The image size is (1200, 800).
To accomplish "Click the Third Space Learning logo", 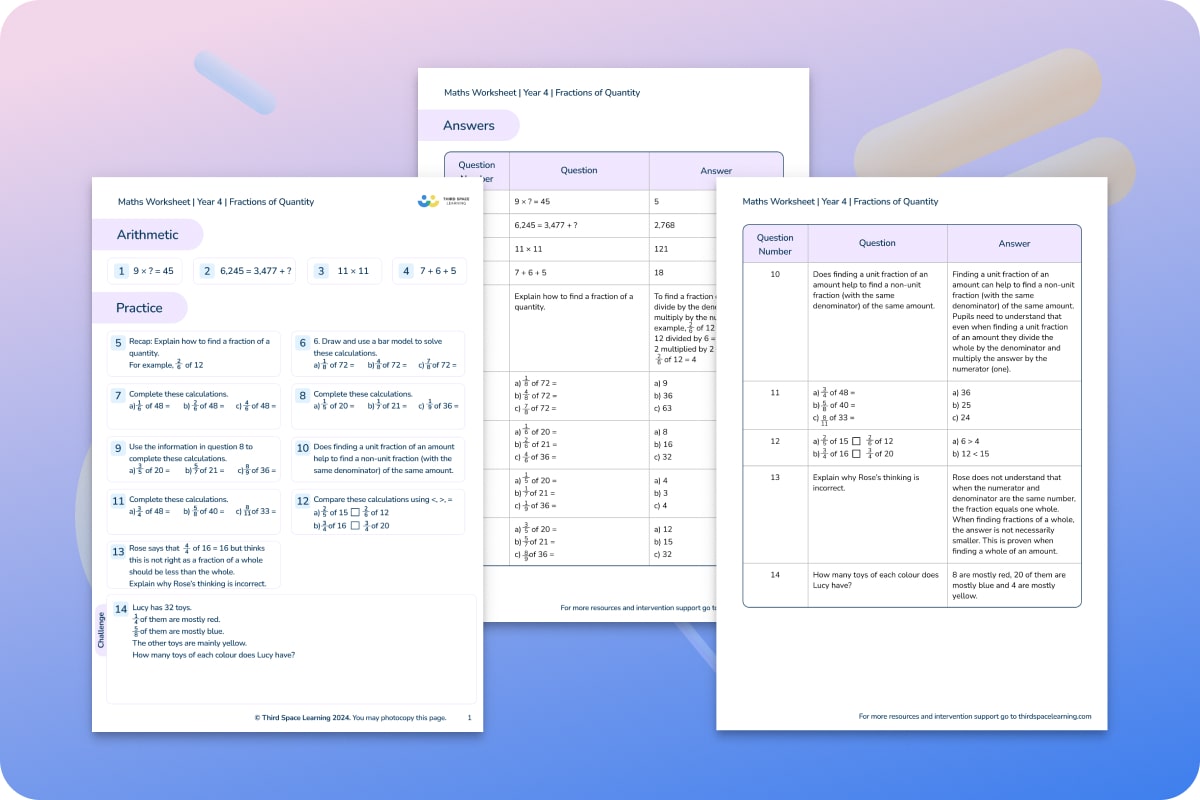I will coord(442,201).
